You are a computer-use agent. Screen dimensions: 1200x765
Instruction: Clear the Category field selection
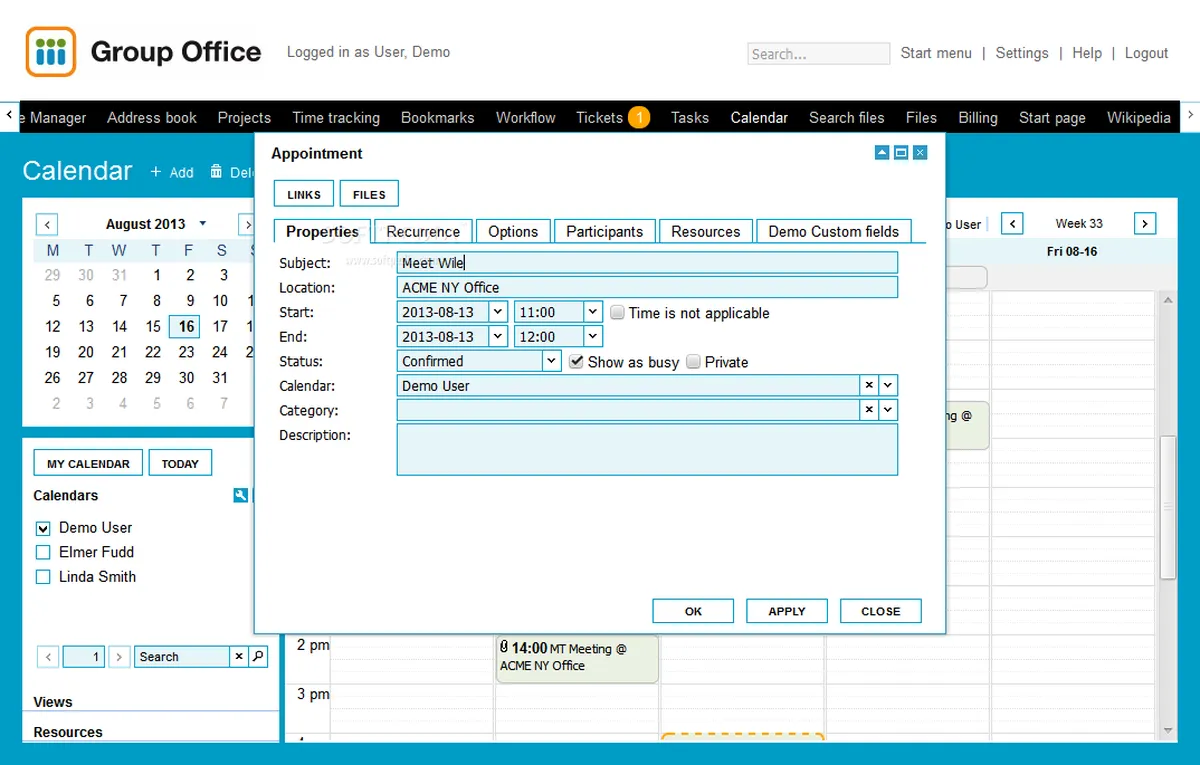(869, 410)
